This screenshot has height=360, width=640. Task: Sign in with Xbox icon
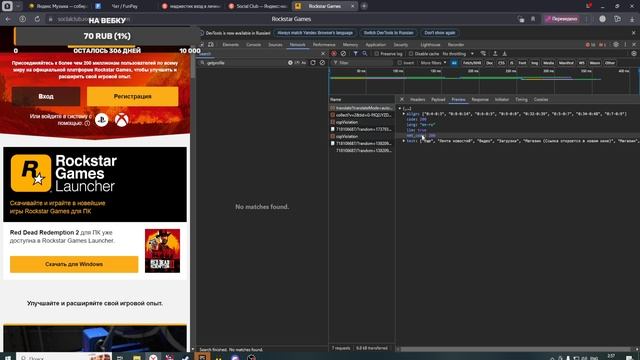pyautogui.click(x=122, y=120)
